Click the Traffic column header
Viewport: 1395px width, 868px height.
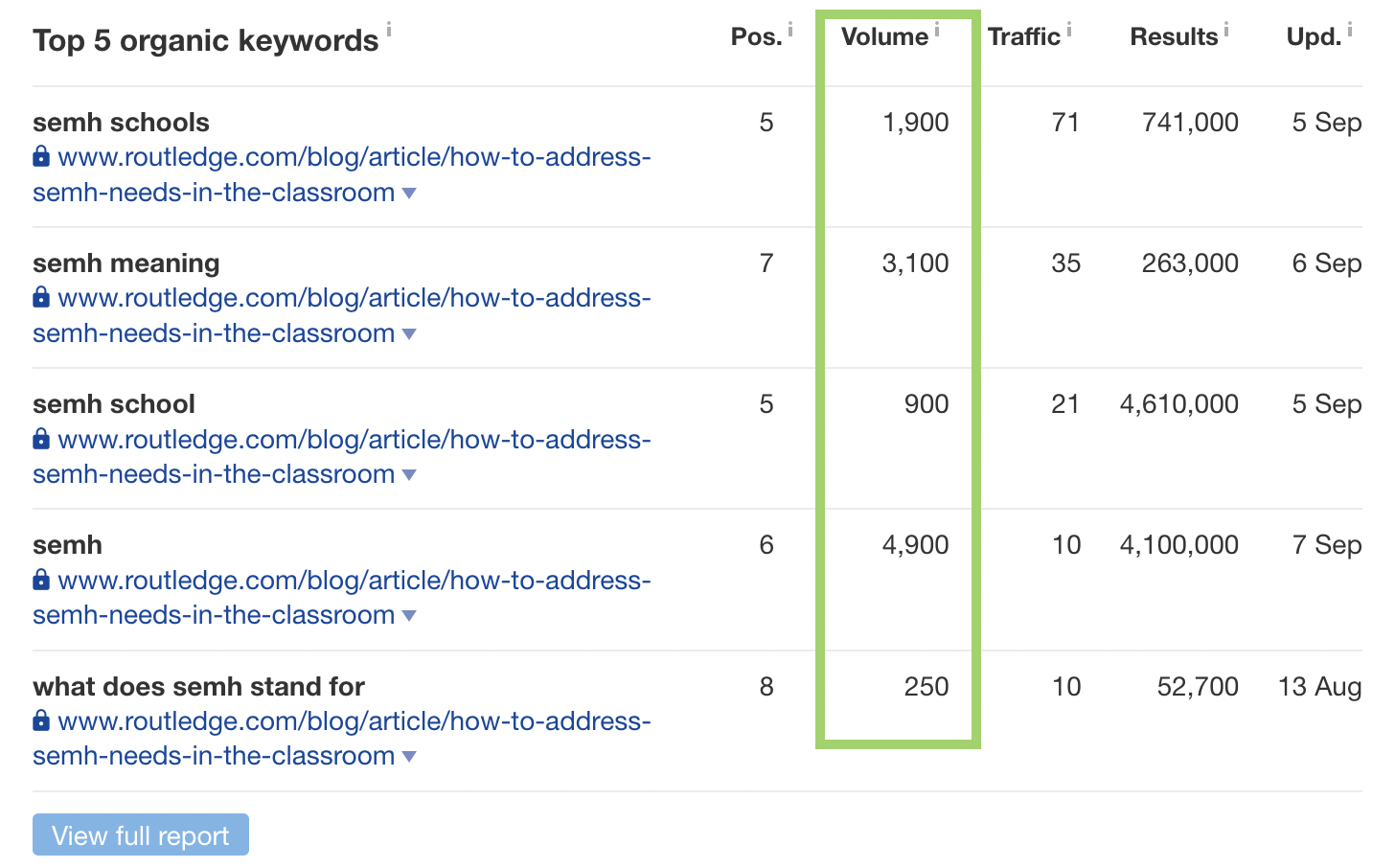1023,37
